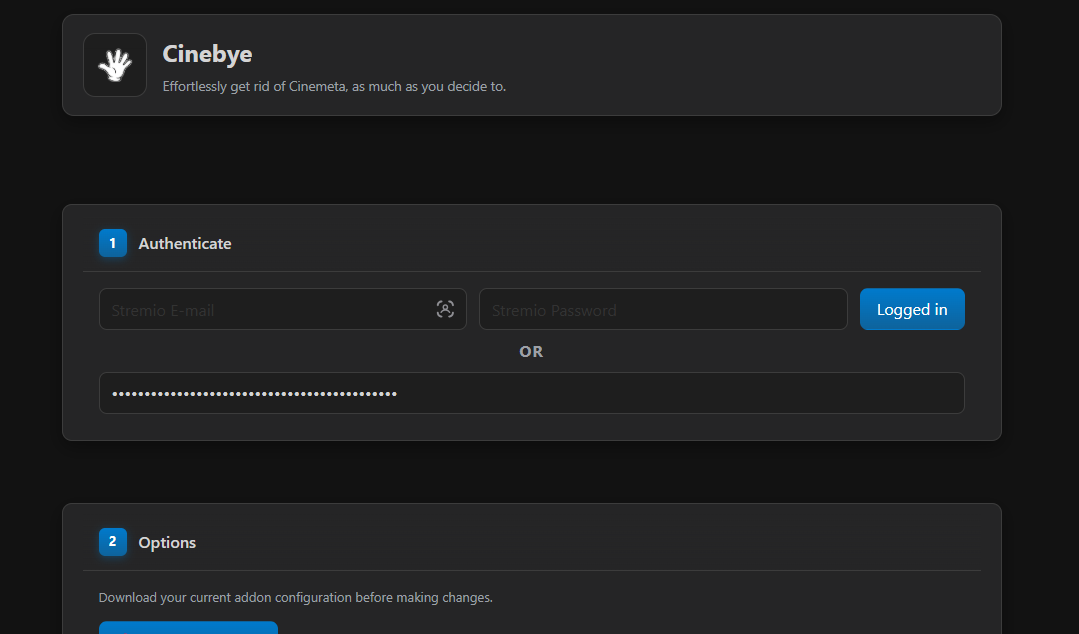The height and width of the screenshot is (634, 1079).
Task: Focus the Stremio Password input field
Action: 662,310
